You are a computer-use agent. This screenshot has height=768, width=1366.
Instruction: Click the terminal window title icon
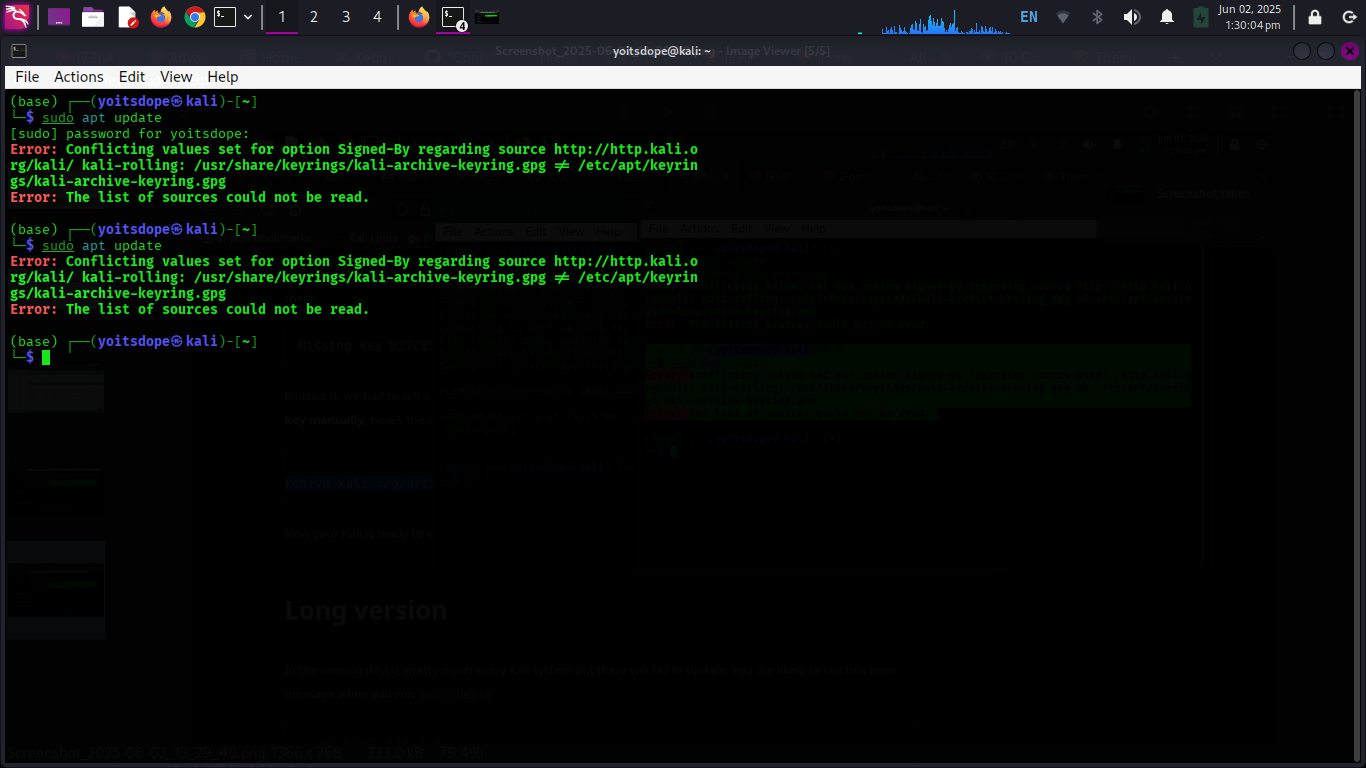pos(19,51)
